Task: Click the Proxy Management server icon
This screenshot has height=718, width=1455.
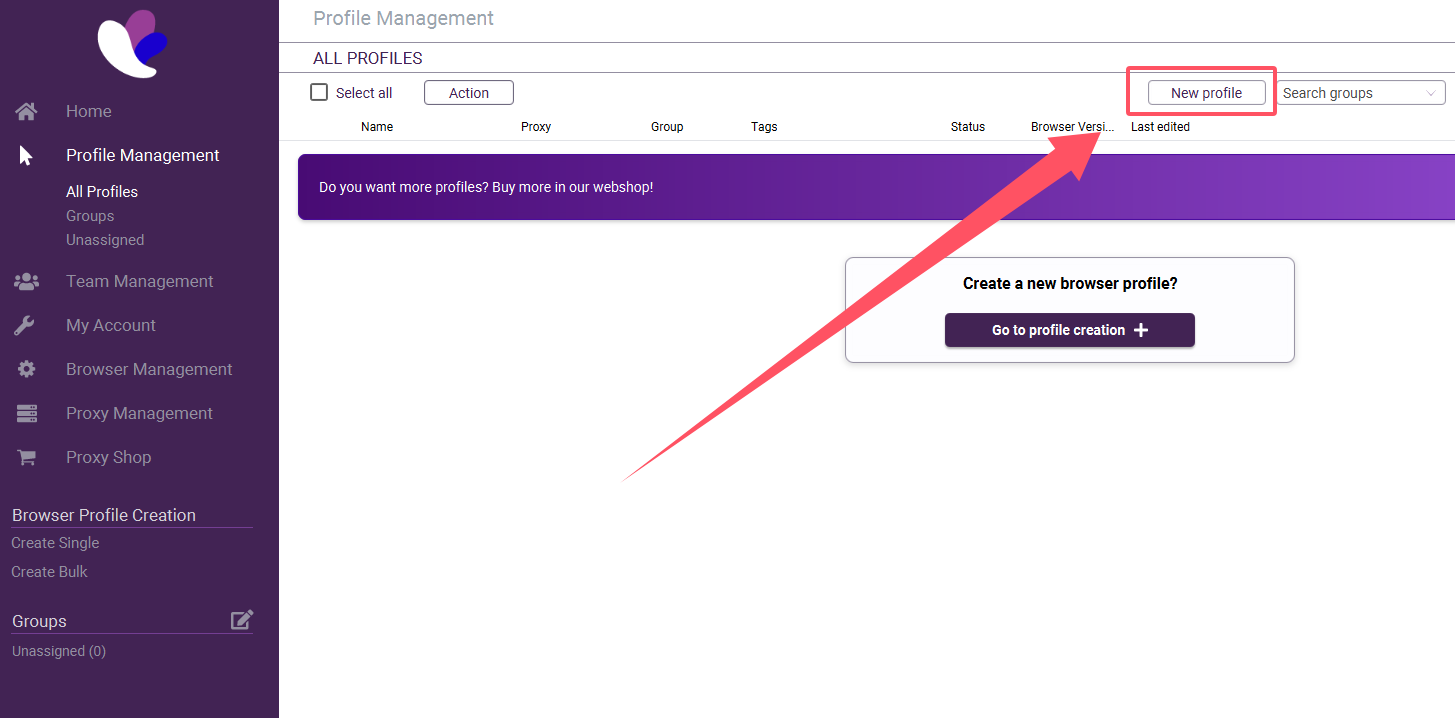Action: click(26, 413)
